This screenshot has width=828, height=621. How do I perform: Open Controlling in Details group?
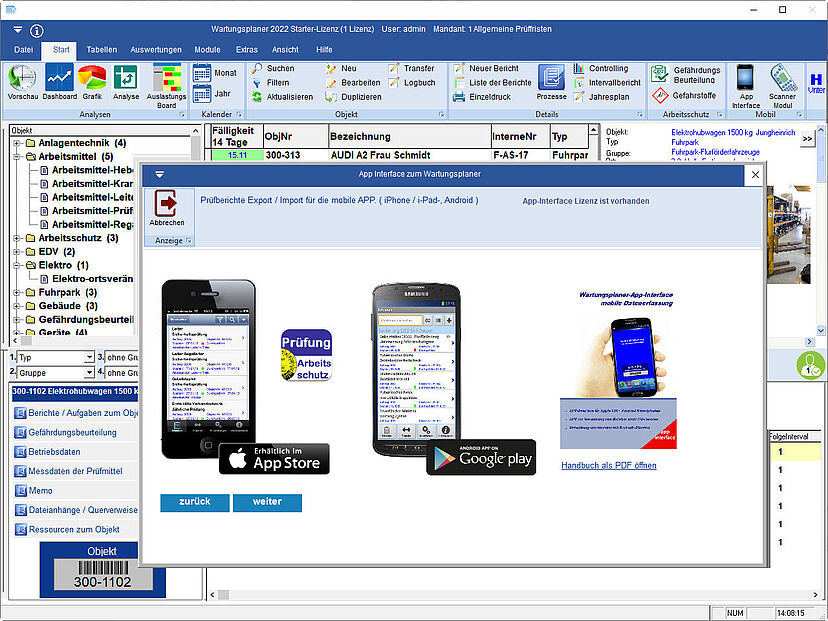(601, 68)
